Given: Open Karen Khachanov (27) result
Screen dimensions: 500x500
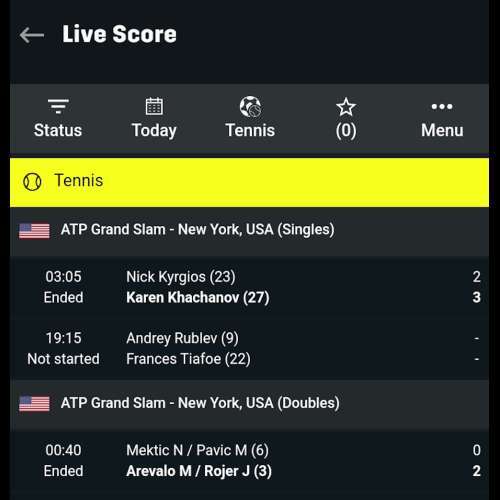Looking at the screenshot, I should [198, 298].
